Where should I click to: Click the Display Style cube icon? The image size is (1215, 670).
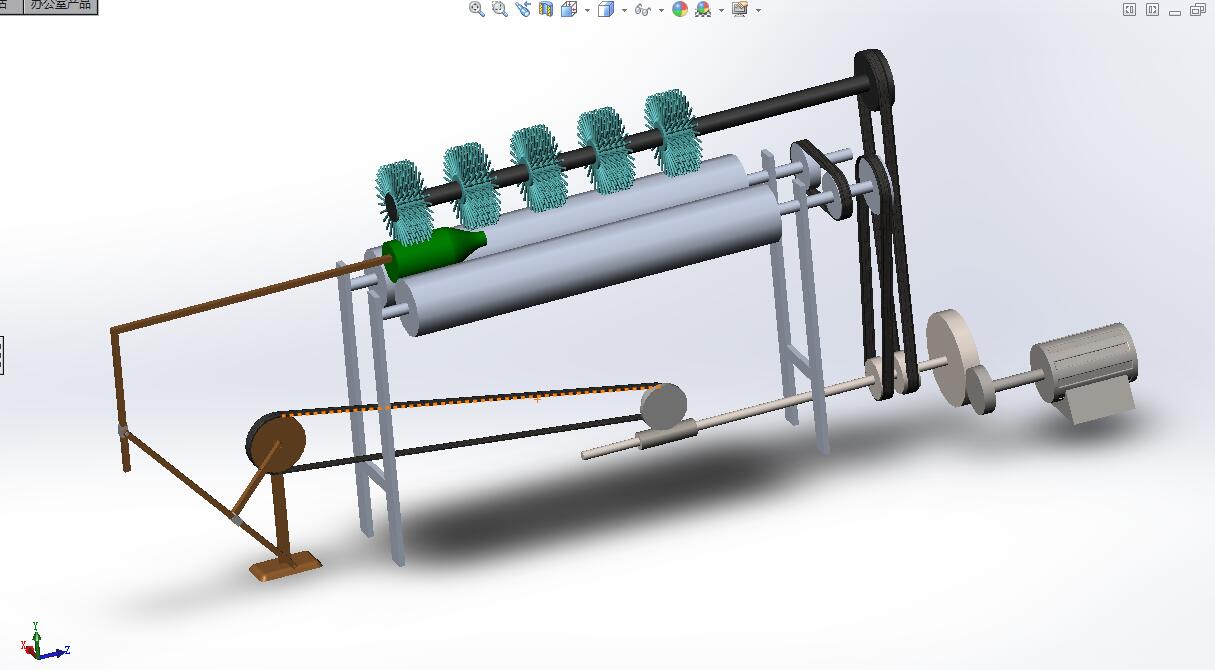[605, 9]
